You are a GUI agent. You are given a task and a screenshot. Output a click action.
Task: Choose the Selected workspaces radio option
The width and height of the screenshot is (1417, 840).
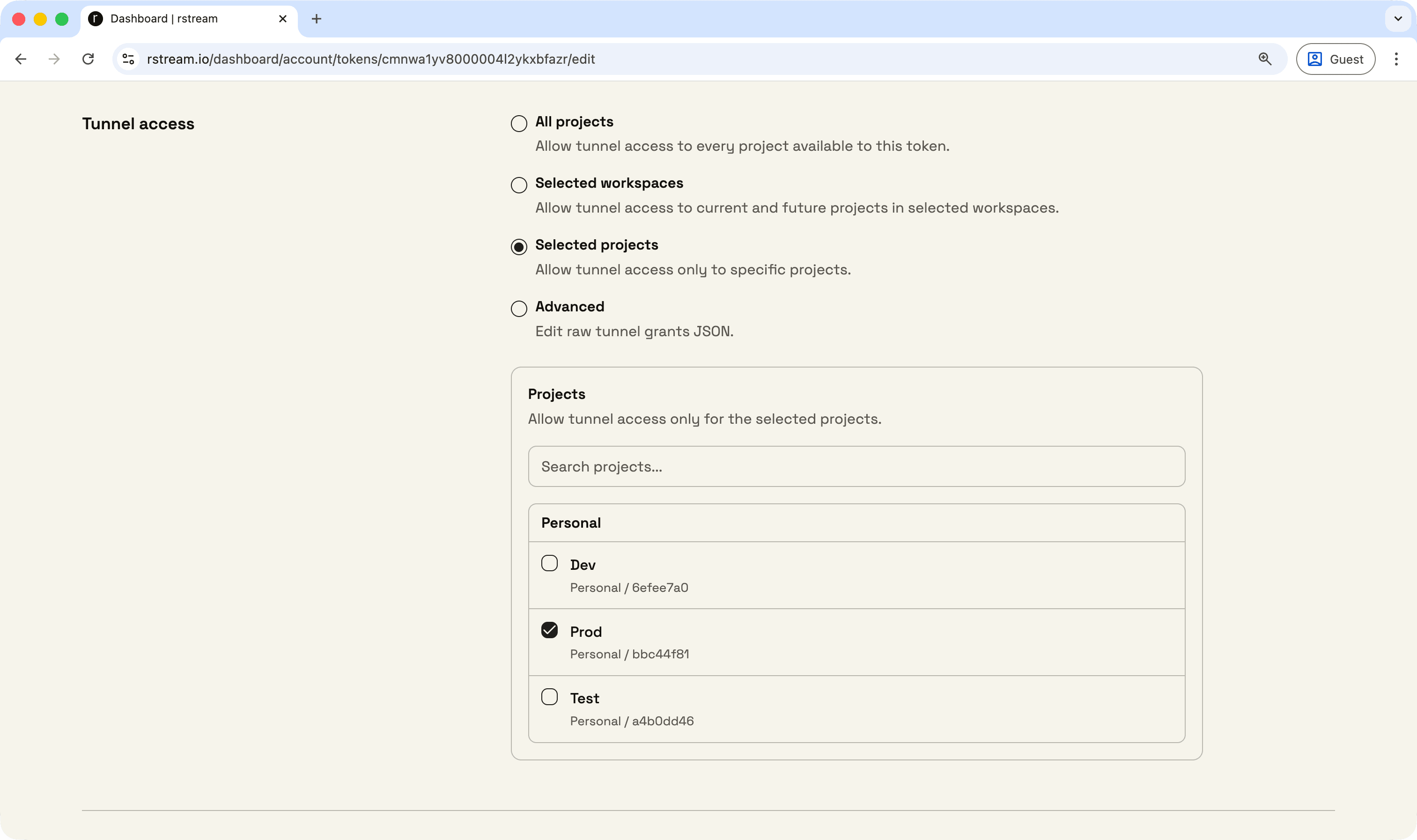518,185
